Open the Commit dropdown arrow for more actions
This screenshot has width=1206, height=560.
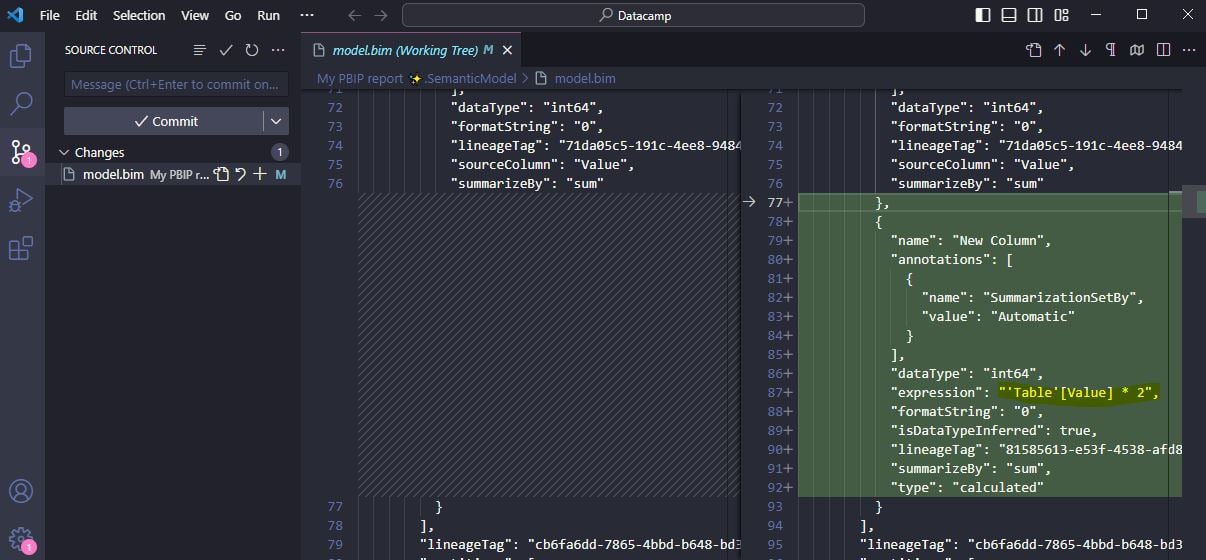tap(277, 121)
